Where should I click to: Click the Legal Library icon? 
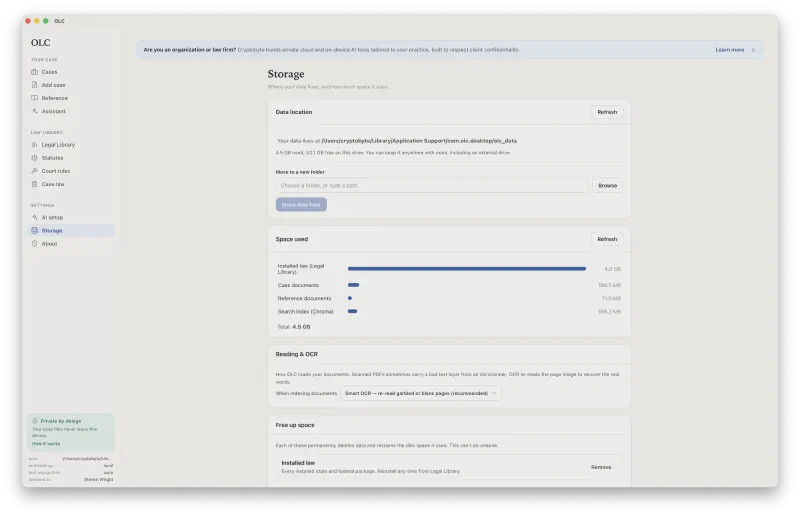[x=35, y=144]
